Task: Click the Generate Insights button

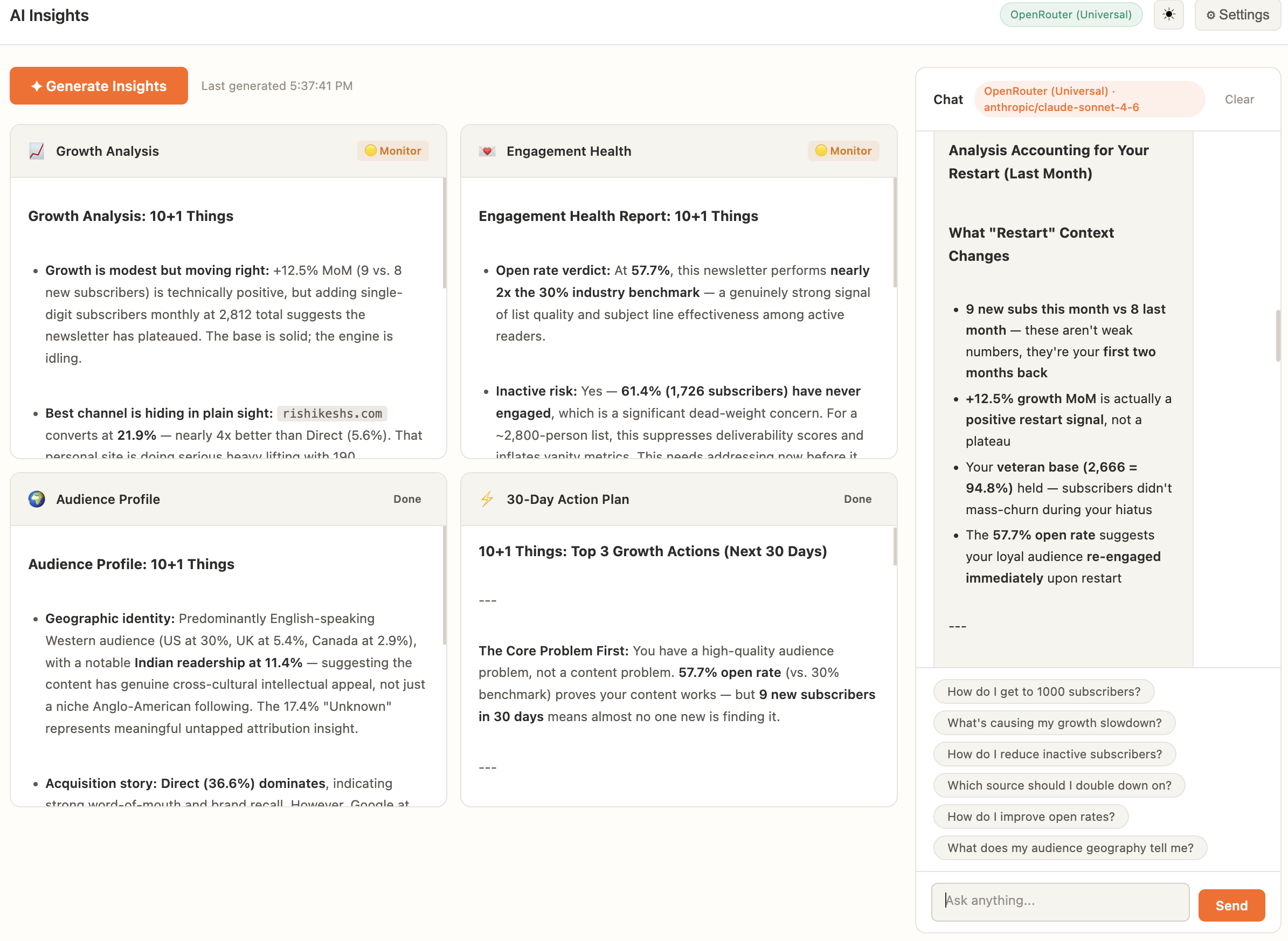Action: point(99,86)
